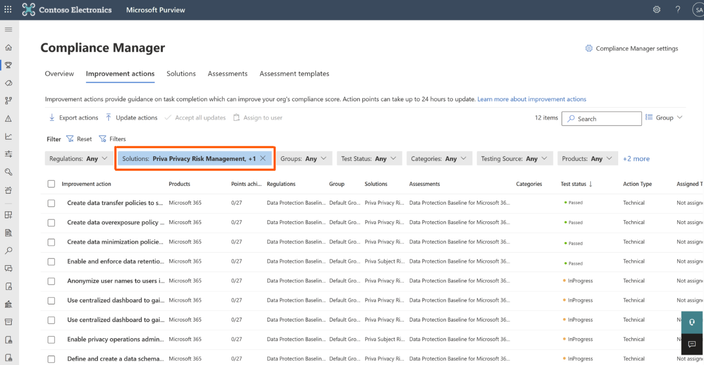704x365 pixels.
Task: Check the 'Create data transfer policies' row
Action: pos(51,203)
